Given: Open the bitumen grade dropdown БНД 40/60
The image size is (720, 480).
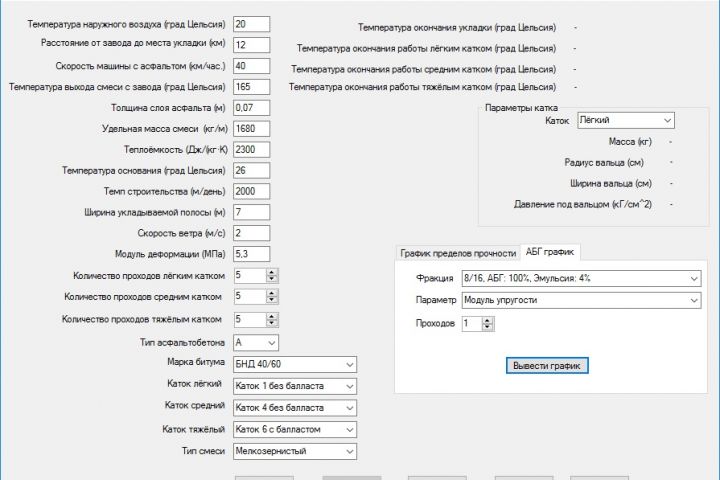Looking at the screenshot, I should pyautogui.click(x=295, y=364).
